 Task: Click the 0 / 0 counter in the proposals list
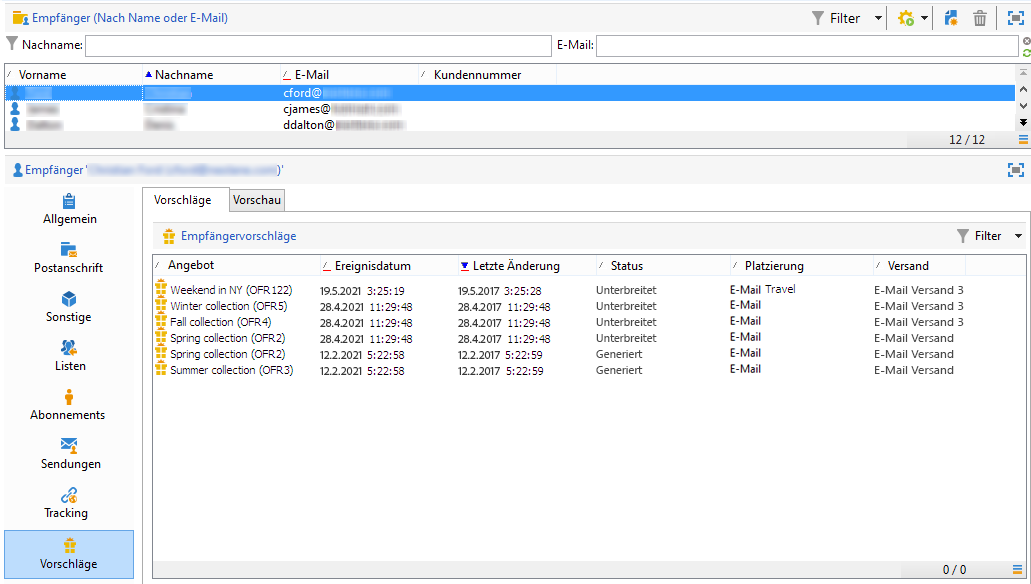[954, 570]
